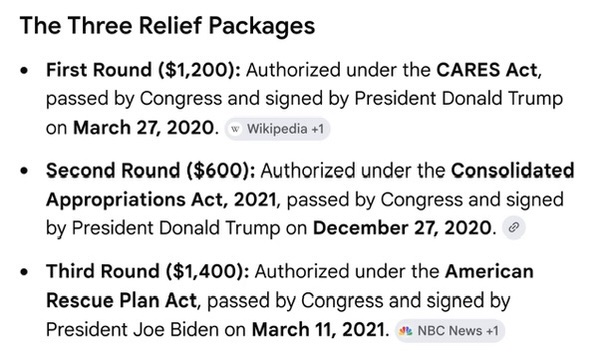Click the bullet beside First Round
Viewport: 606px width, 360px height.
24,71
